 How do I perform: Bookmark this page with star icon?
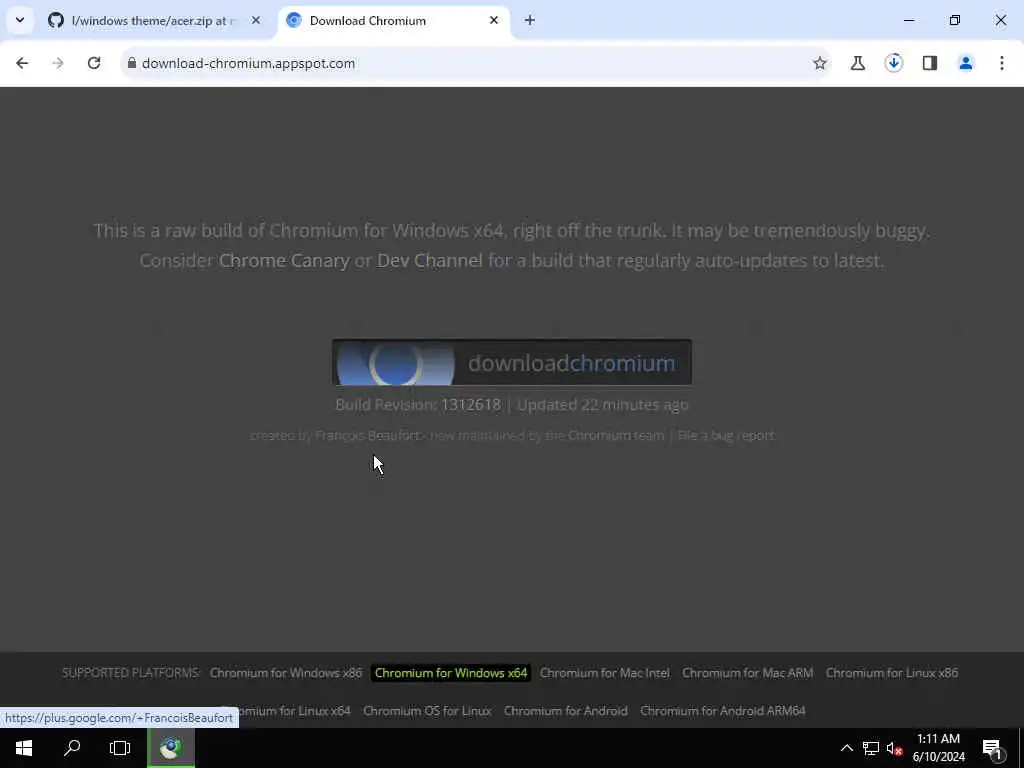pos(820,63)
